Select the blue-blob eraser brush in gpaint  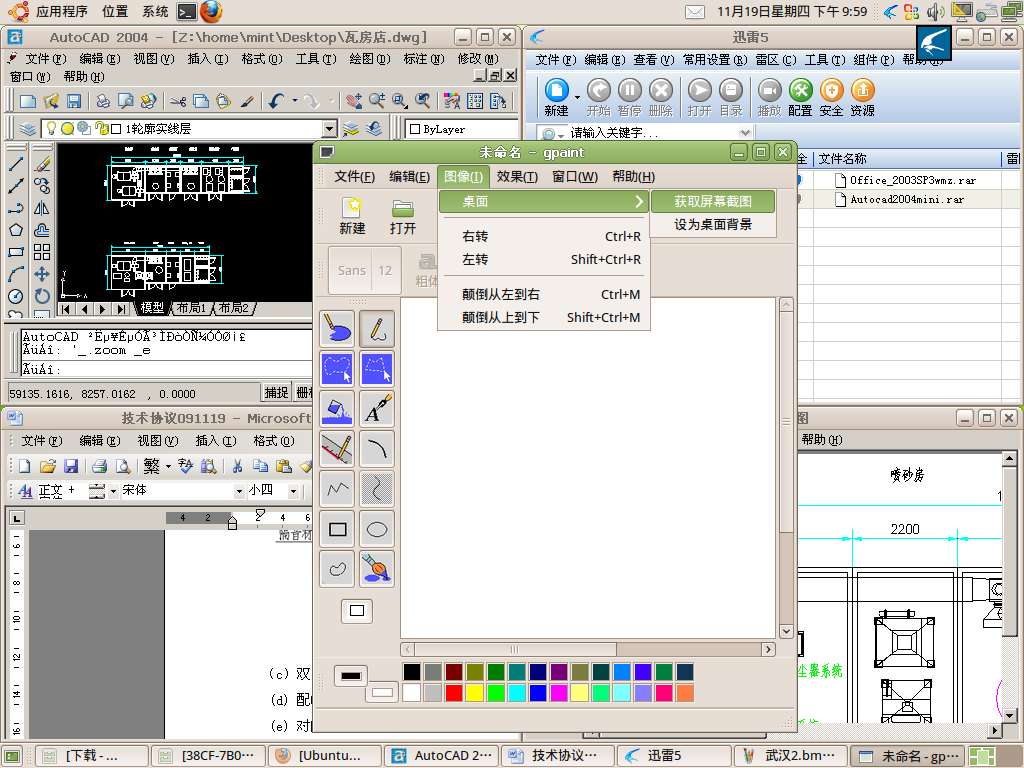(338, 328)
